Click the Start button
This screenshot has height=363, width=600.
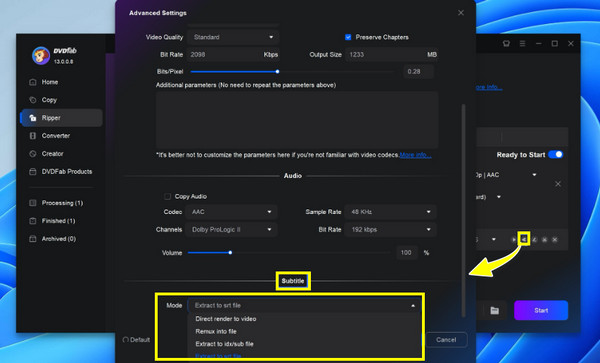click(x=541, y=310)
